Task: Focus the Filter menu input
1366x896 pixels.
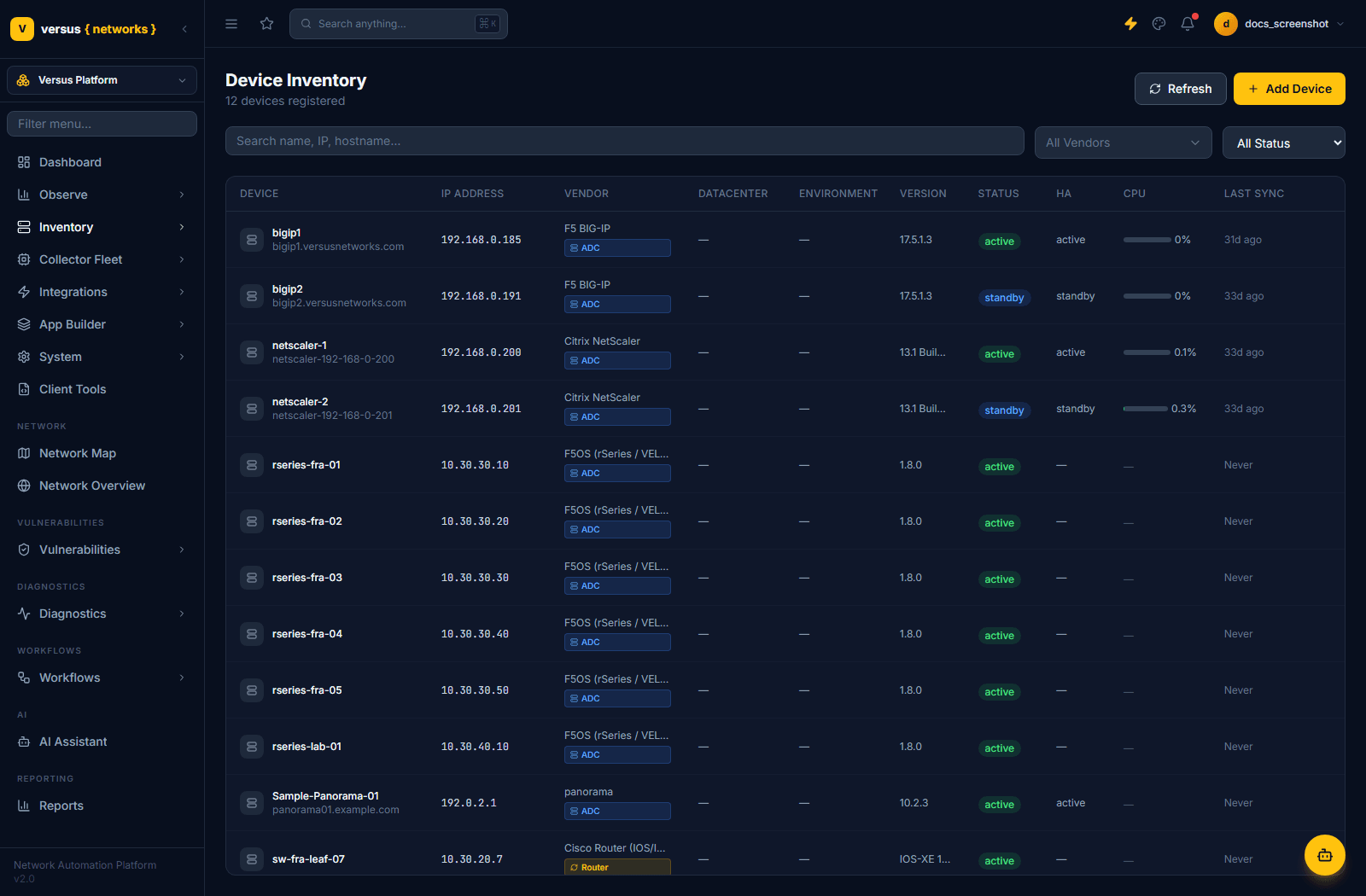Action: (102, 124)
